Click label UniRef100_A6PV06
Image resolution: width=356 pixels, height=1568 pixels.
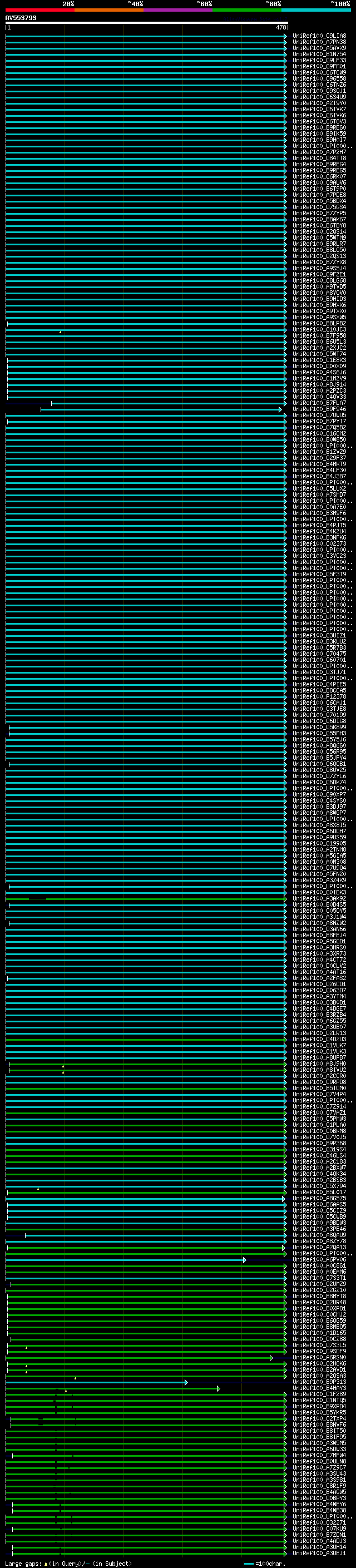(319, 1259)
